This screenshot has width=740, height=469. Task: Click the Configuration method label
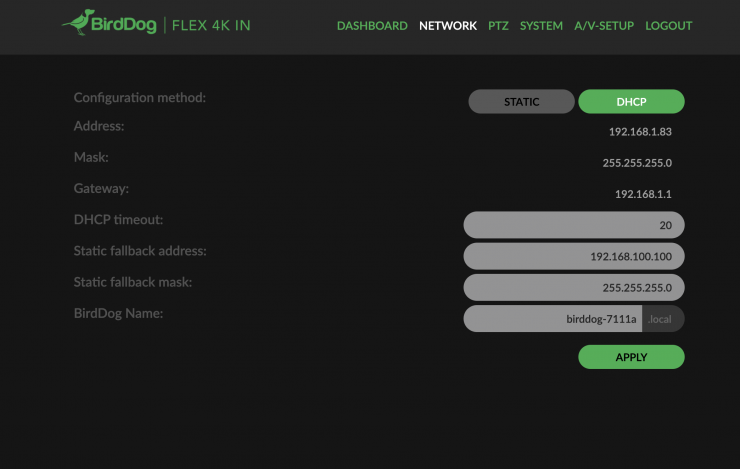click(140, 98)
